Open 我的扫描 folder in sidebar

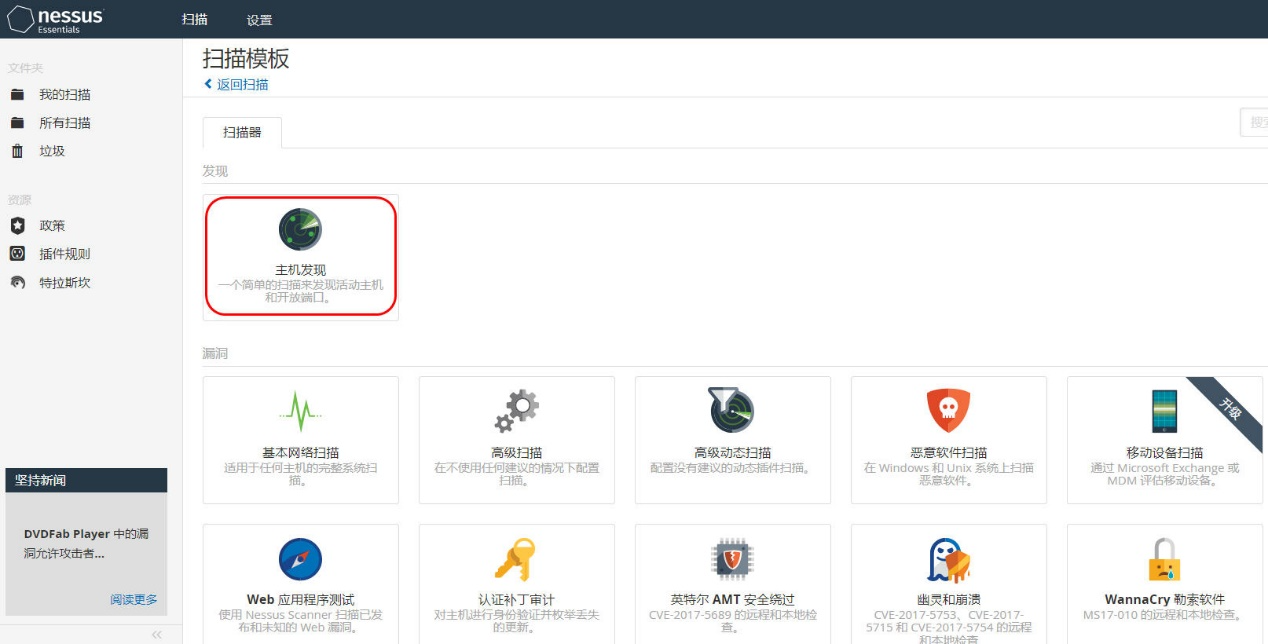[65, 94]
